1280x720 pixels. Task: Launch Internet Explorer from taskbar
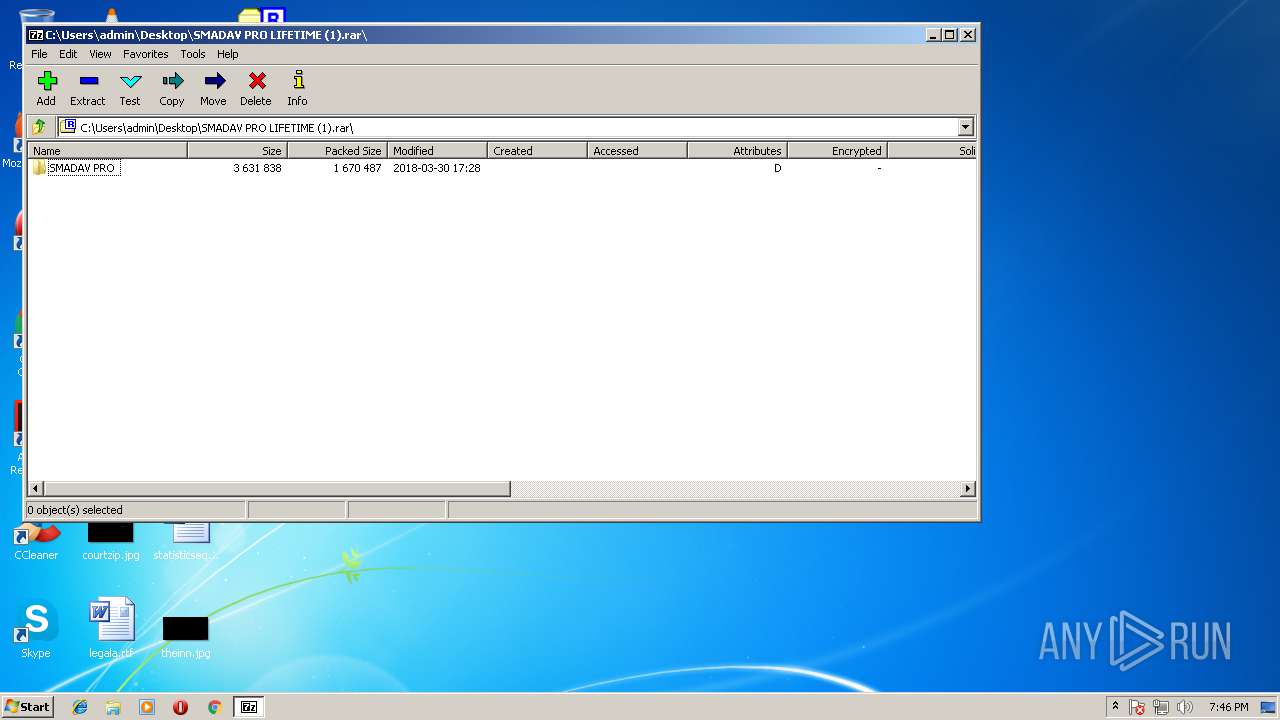(x=80, y=707)
